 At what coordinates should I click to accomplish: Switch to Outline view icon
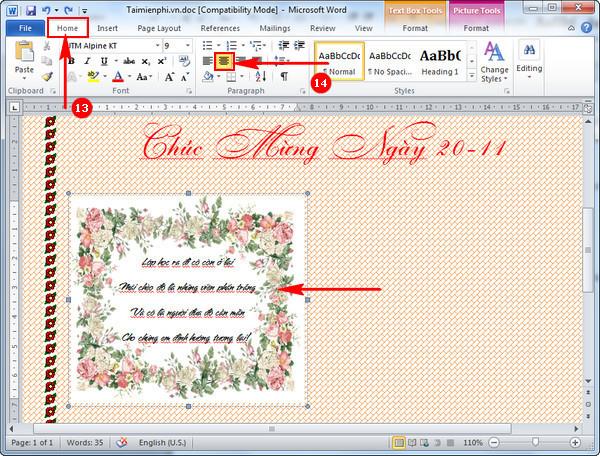437,443
